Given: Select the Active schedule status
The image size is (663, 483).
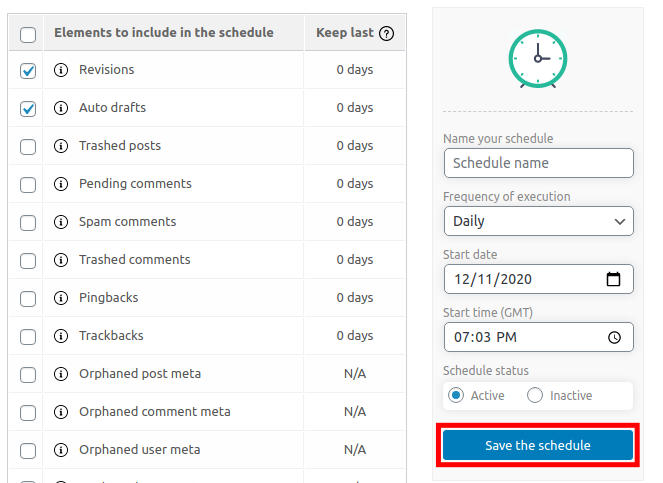Looking at the screenshot, I should pyautogui.click(x=456, y=395).
